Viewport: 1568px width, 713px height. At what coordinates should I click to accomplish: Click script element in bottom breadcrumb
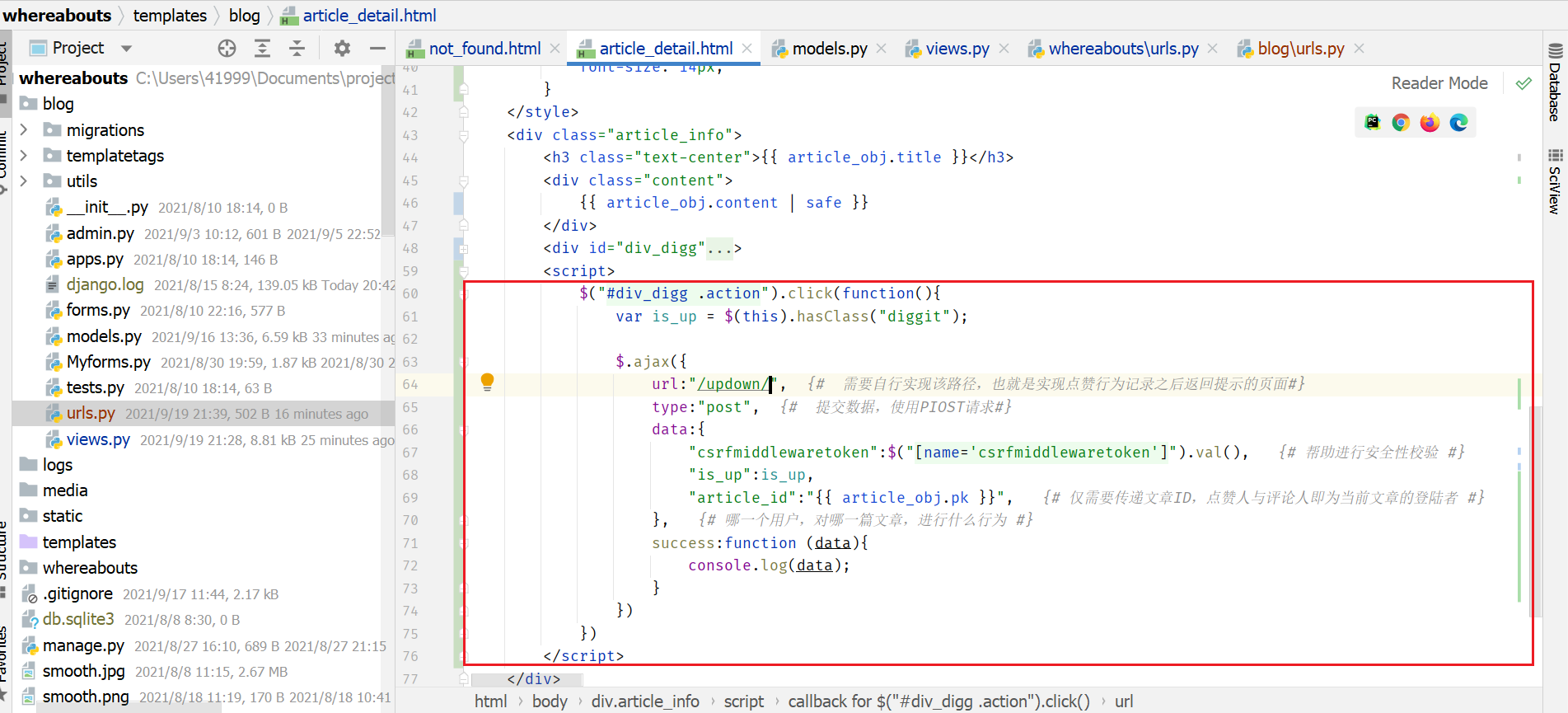pos(744,701)
